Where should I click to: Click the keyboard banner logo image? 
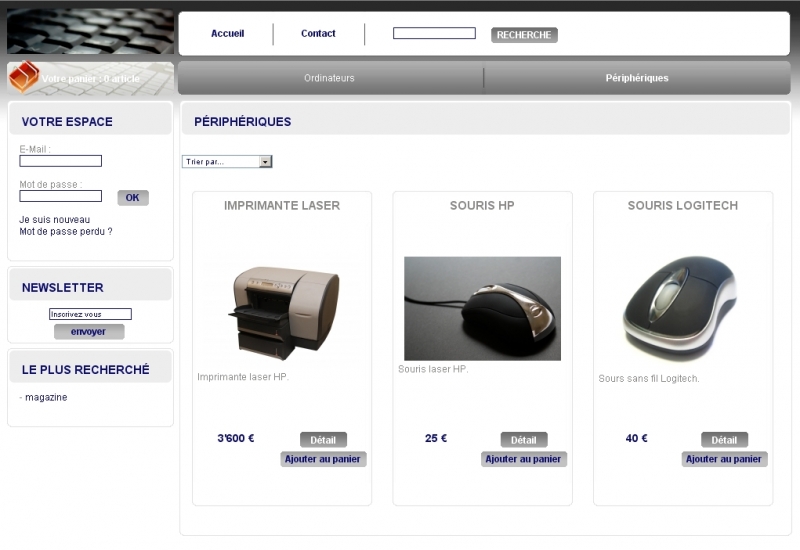click(90, 31)
